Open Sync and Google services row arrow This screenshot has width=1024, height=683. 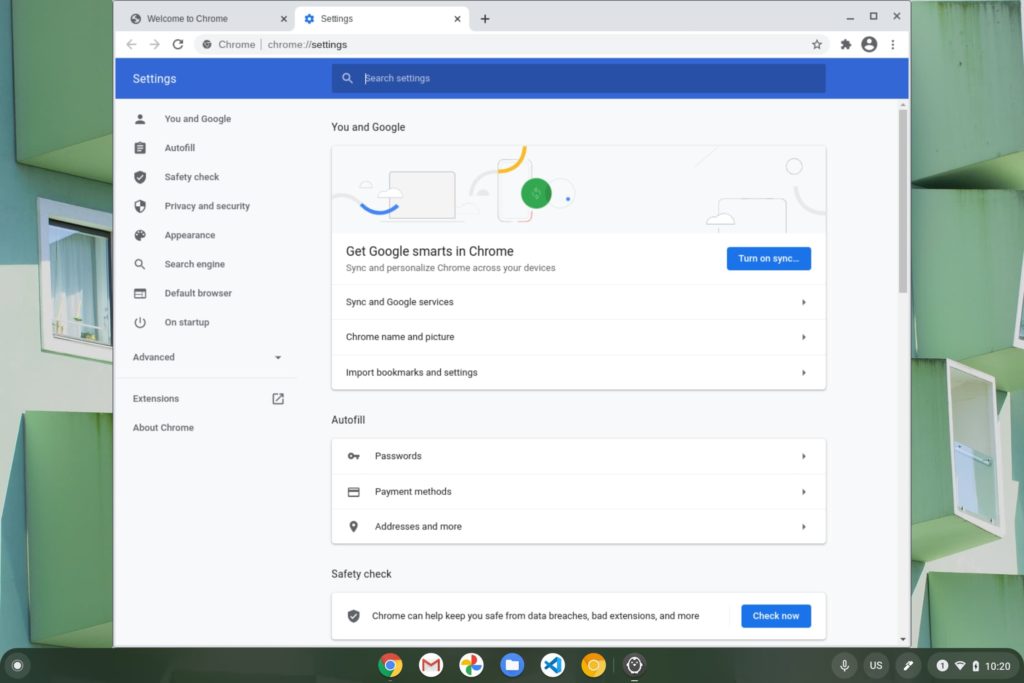[803, 302]
